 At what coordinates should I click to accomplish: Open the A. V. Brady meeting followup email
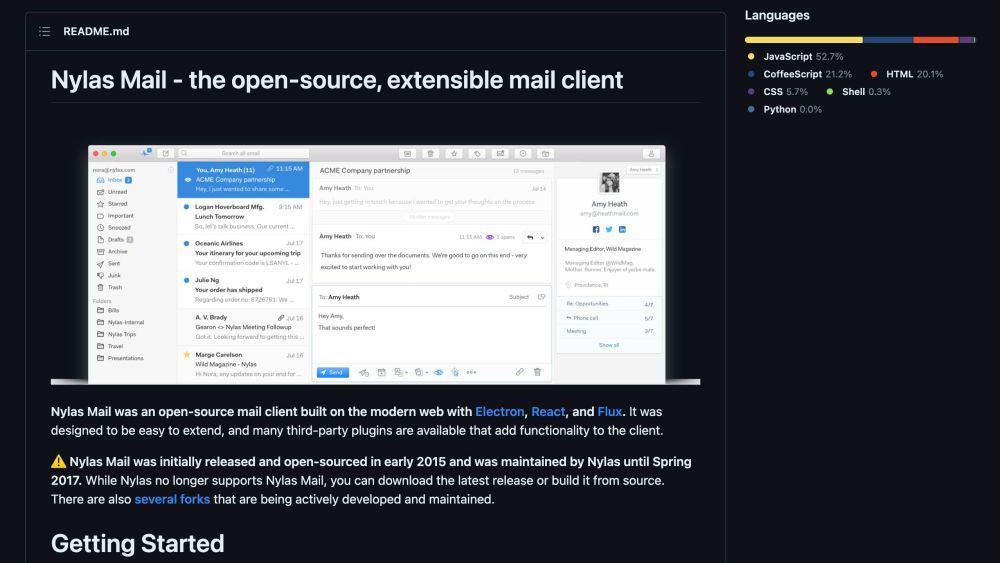tap(244, 327)
